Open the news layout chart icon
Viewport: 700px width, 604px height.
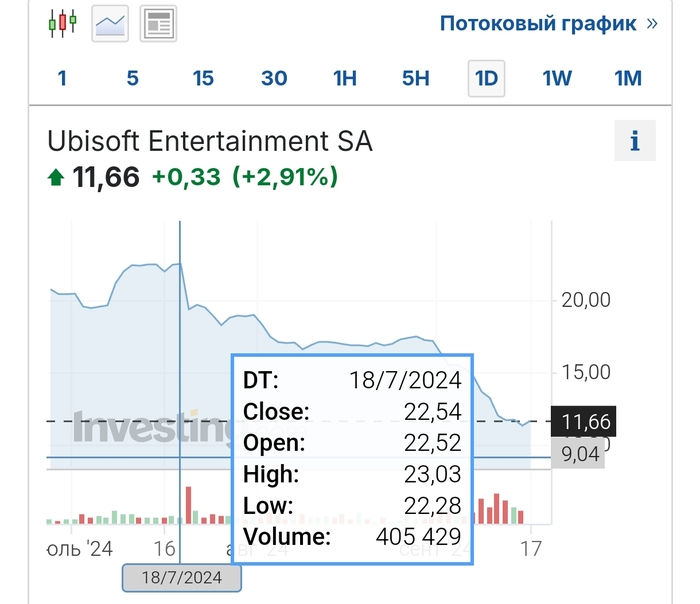(x=158, y=23)
